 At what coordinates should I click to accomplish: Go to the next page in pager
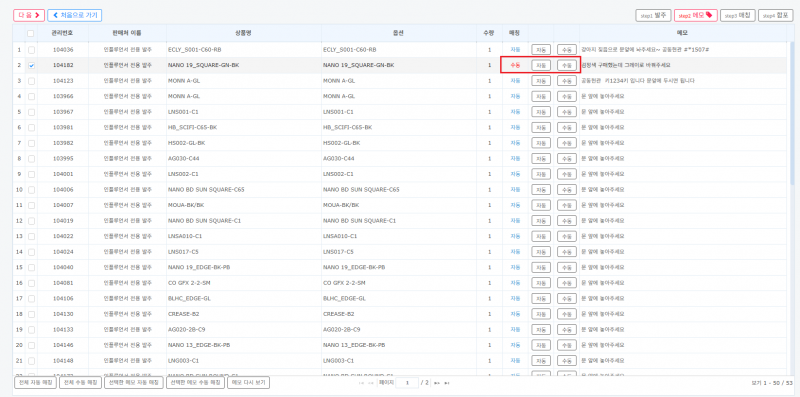437,383
